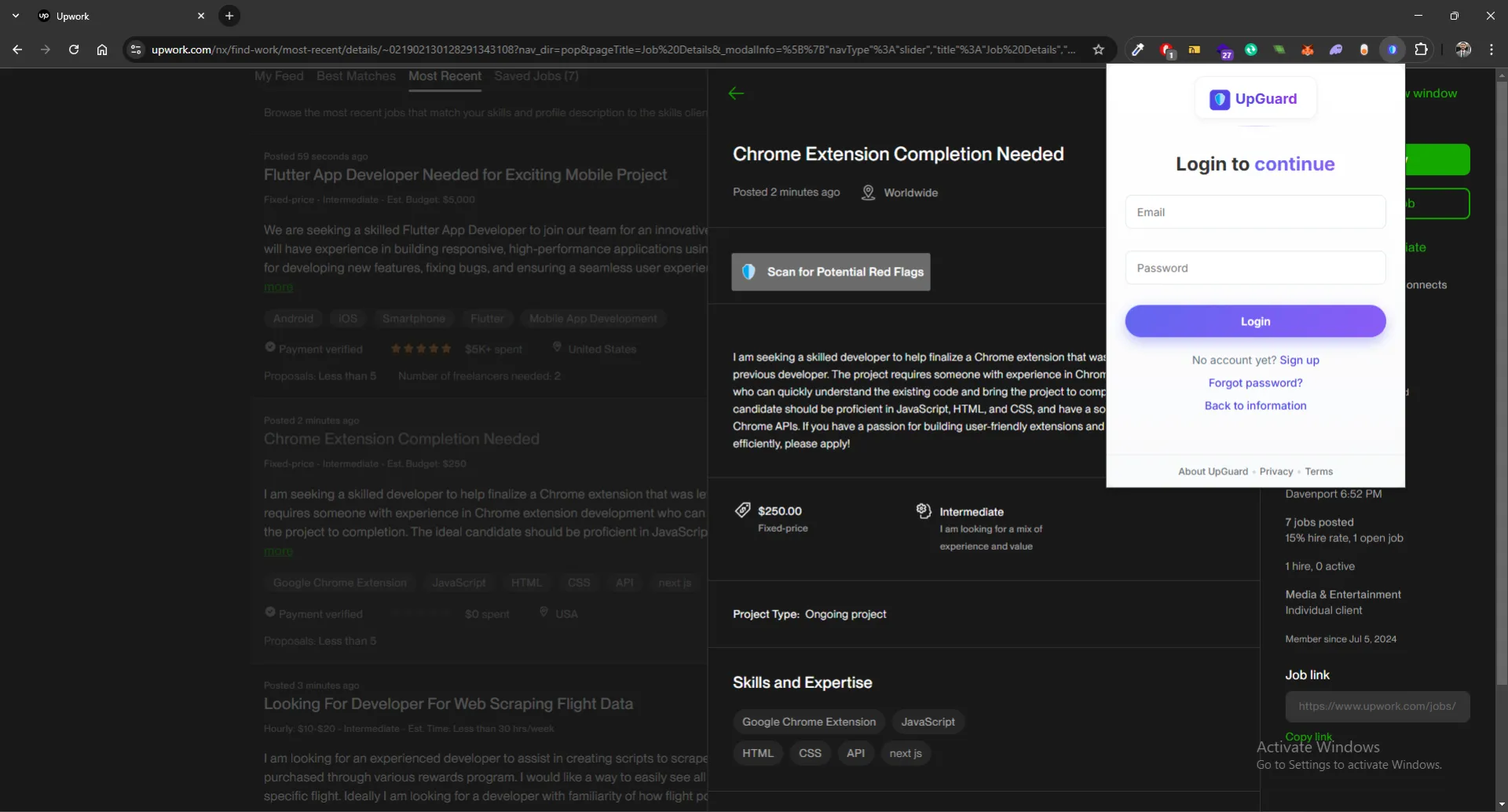The height and width of the screenshot is (812, 1508).
Task: Click the UpGuard extension icon in toolbar
Action: coord(1392,49)
